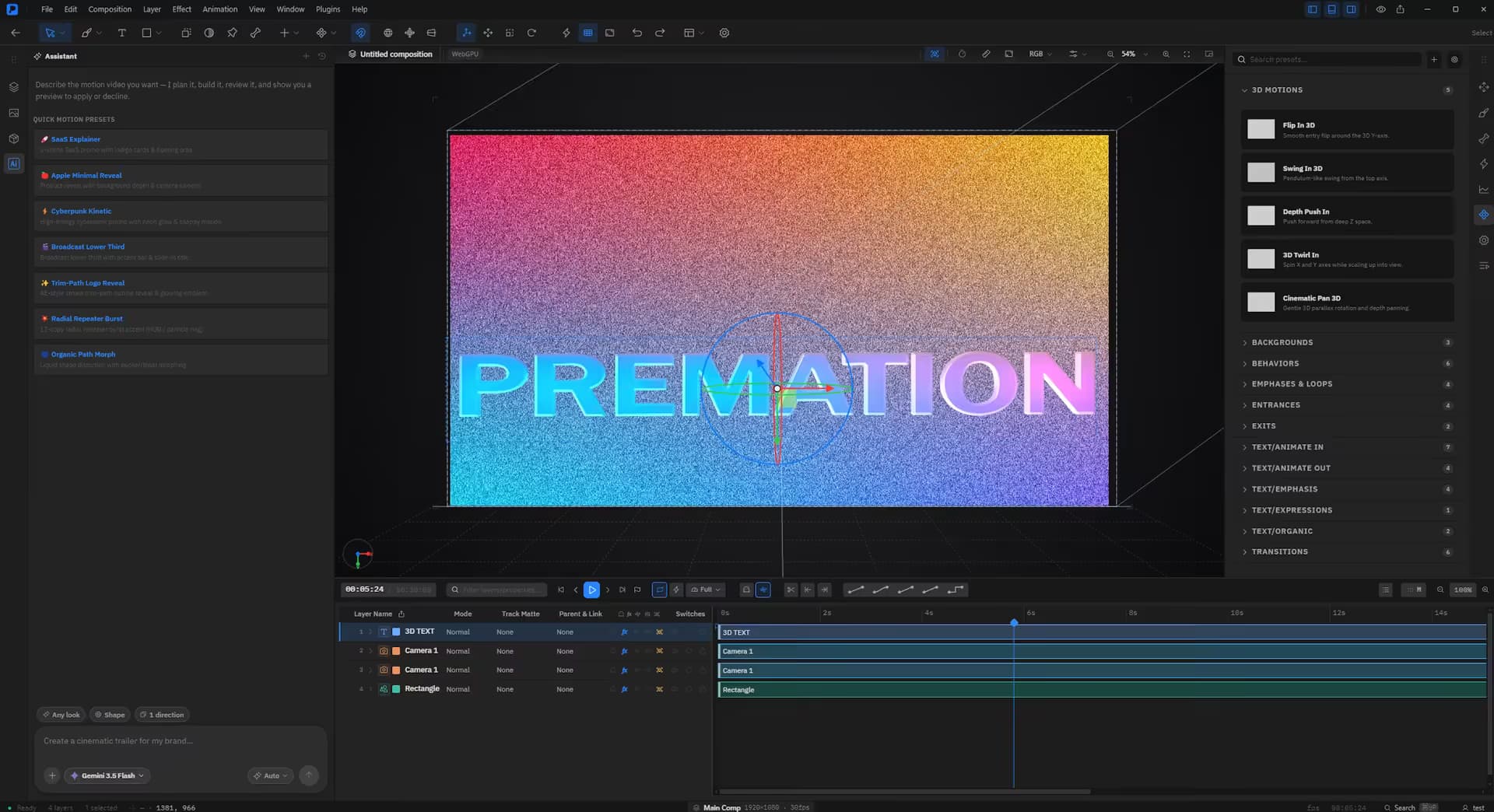
Task: Open the Animation menu
Action: (x=220, y=9)
